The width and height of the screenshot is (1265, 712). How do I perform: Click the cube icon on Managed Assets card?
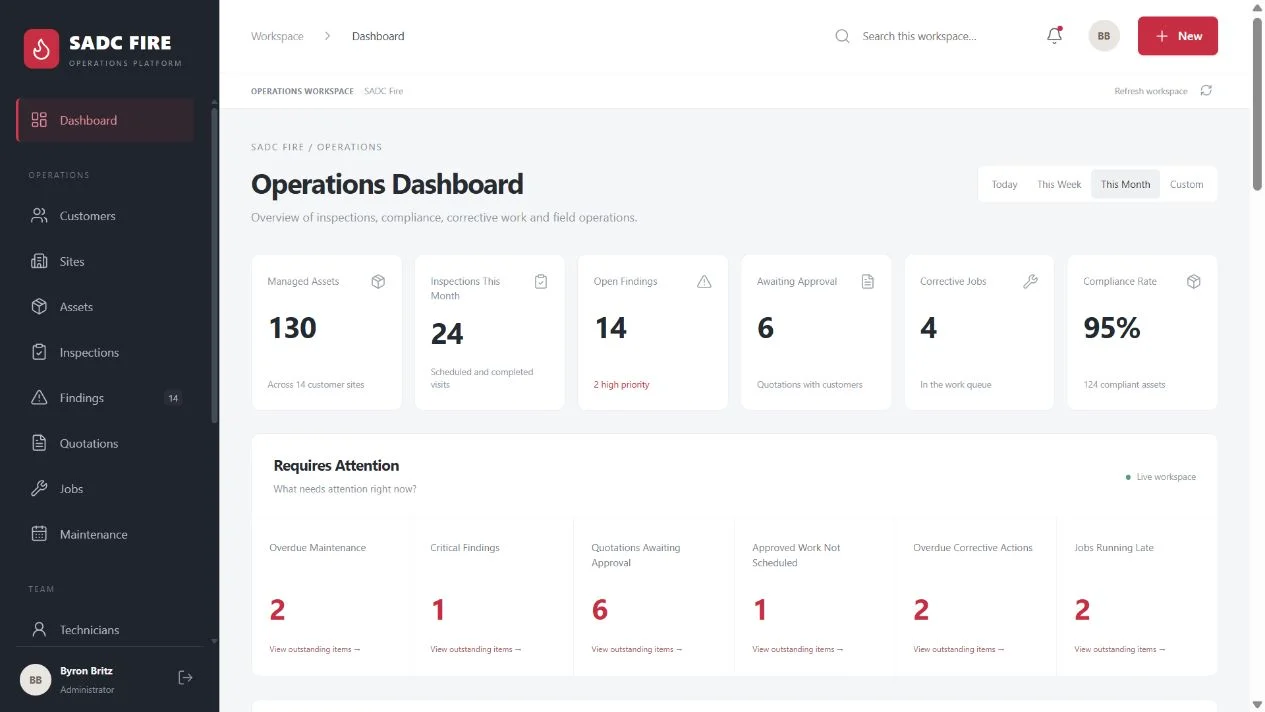[x=378, y=282]
